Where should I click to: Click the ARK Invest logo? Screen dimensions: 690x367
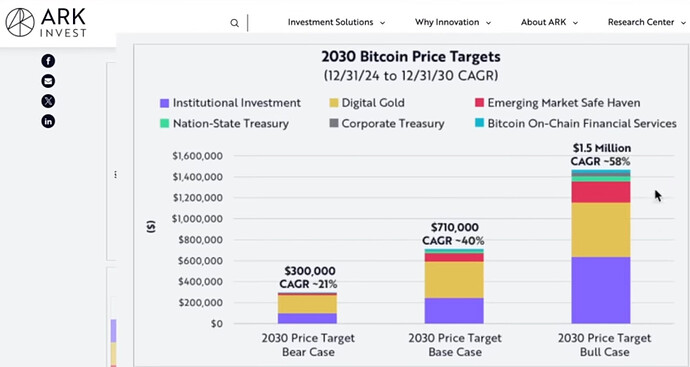tap(45, 22)
